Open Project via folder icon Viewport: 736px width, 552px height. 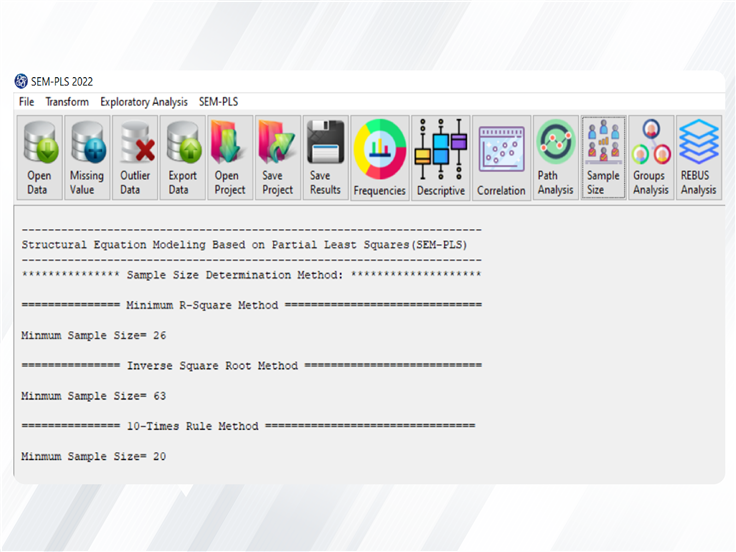click(230, 158)
